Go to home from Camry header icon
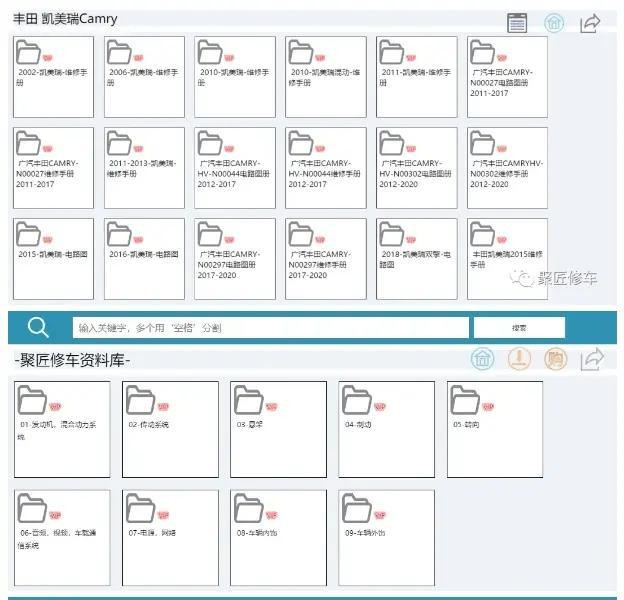This screenshot has height=600, width=624. tap(554, 22)
